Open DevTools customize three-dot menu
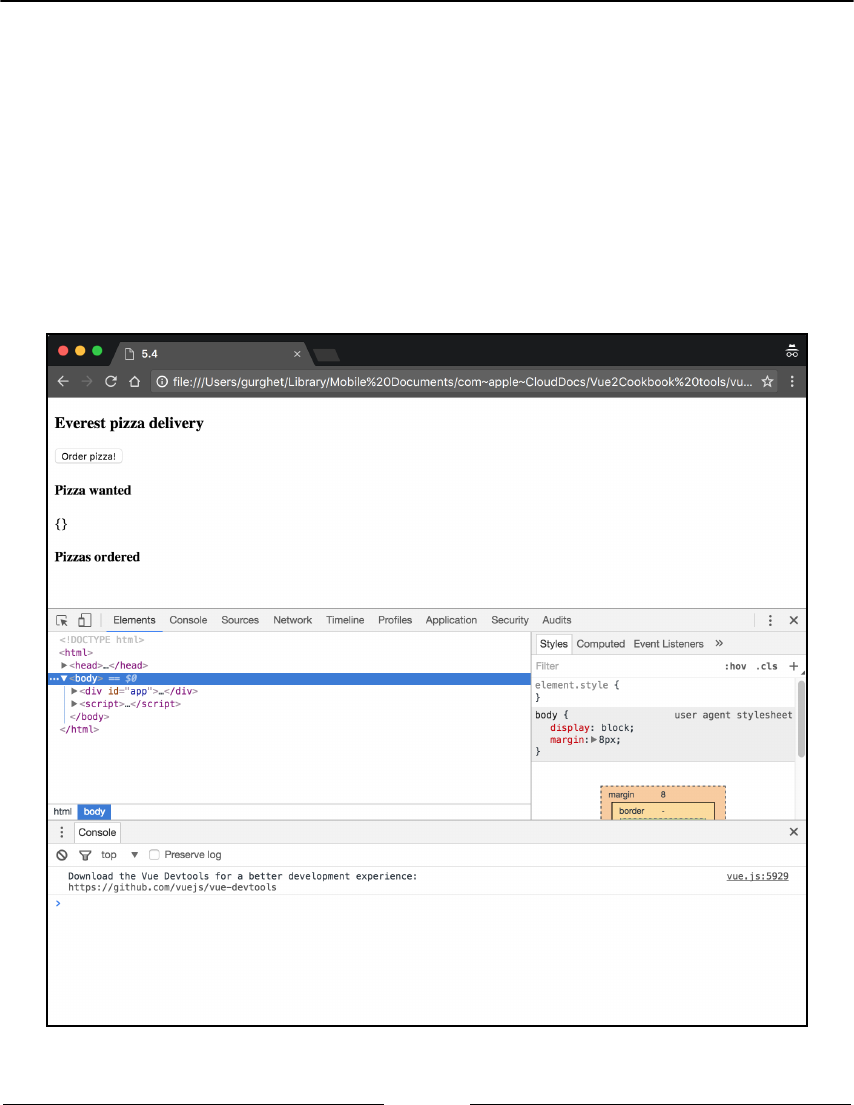The image size is (854, 1105). [x=770, y=620]
